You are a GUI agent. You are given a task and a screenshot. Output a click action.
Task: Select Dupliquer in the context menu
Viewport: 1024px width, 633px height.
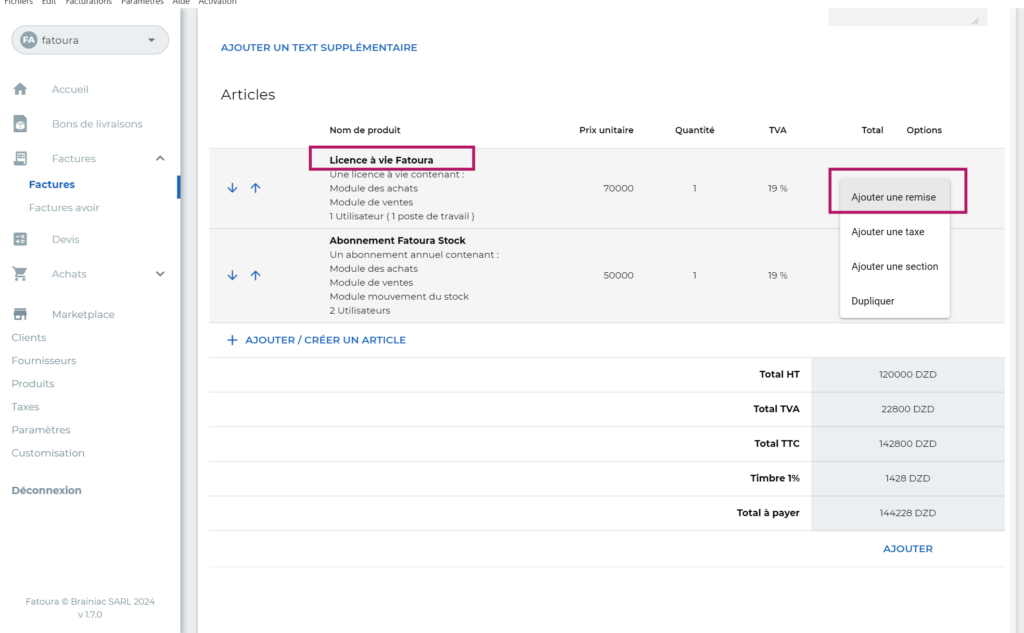[x=872, y=301]
